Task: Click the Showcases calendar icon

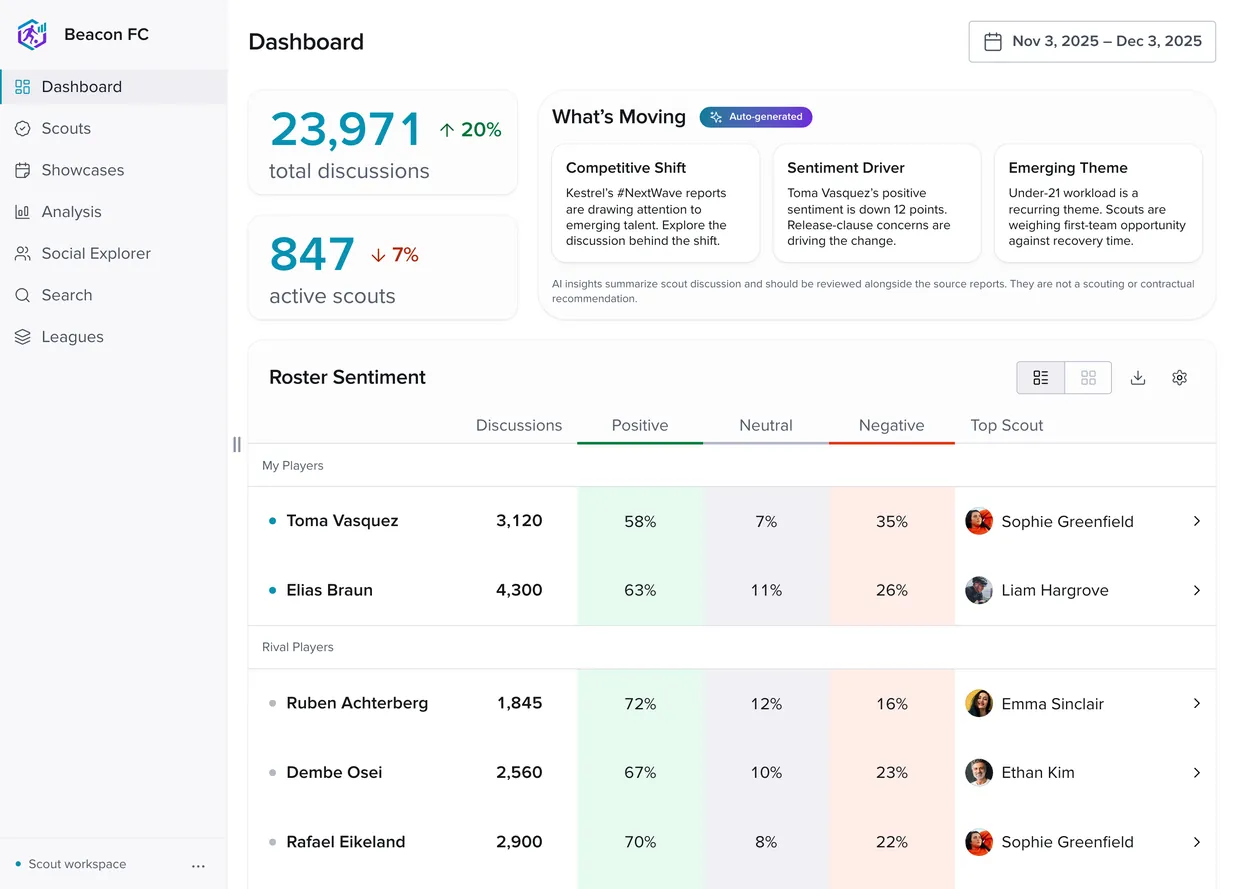Action: [22, 170]
